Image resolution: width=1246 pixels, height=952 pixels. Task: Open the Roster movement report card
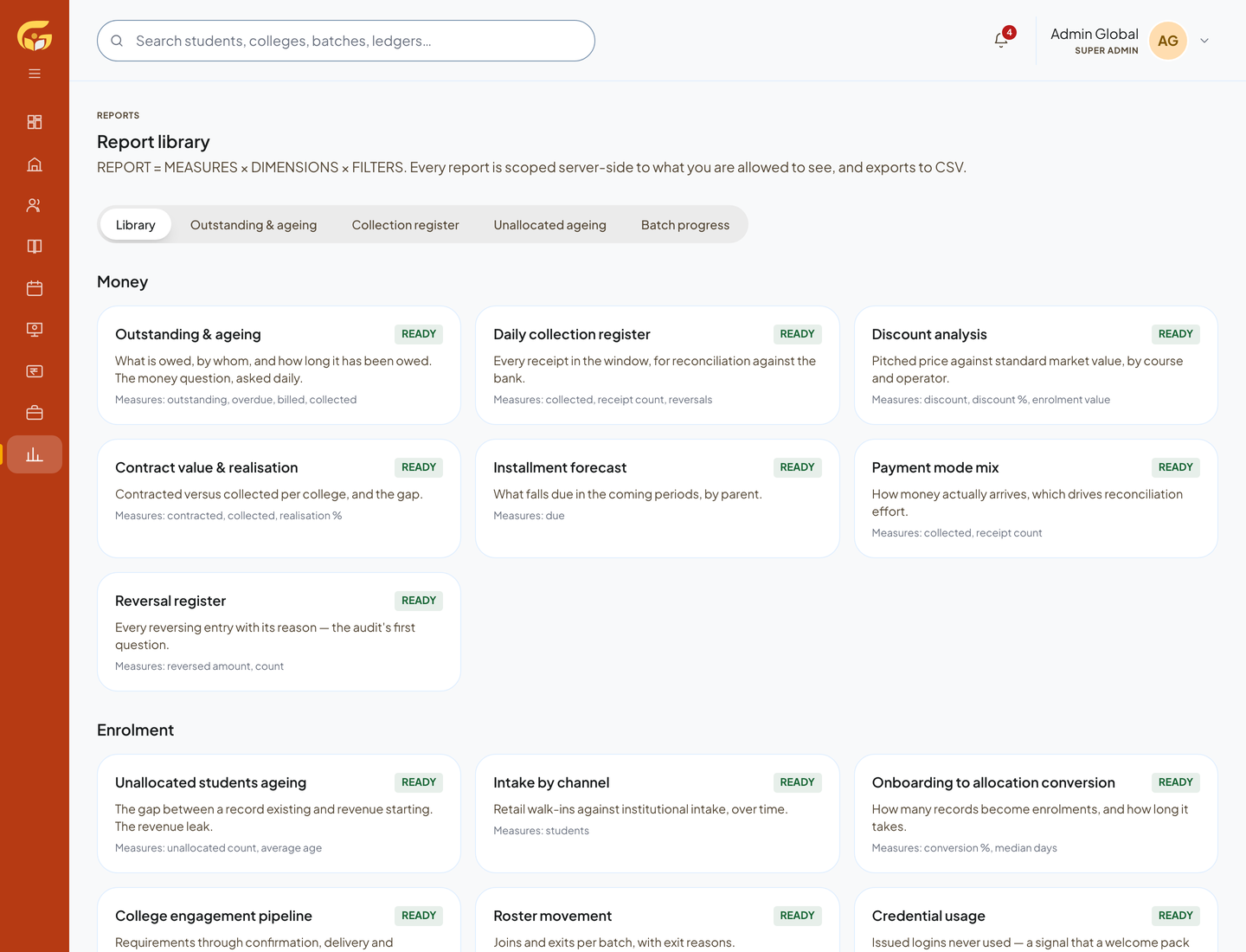click(x=658, y=920)
